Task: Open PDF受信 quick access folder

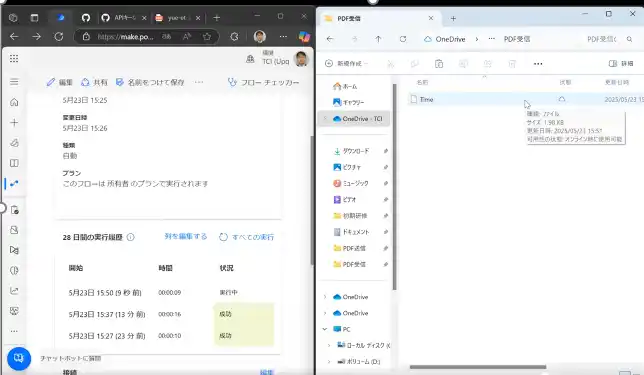Action: (350, 264)
